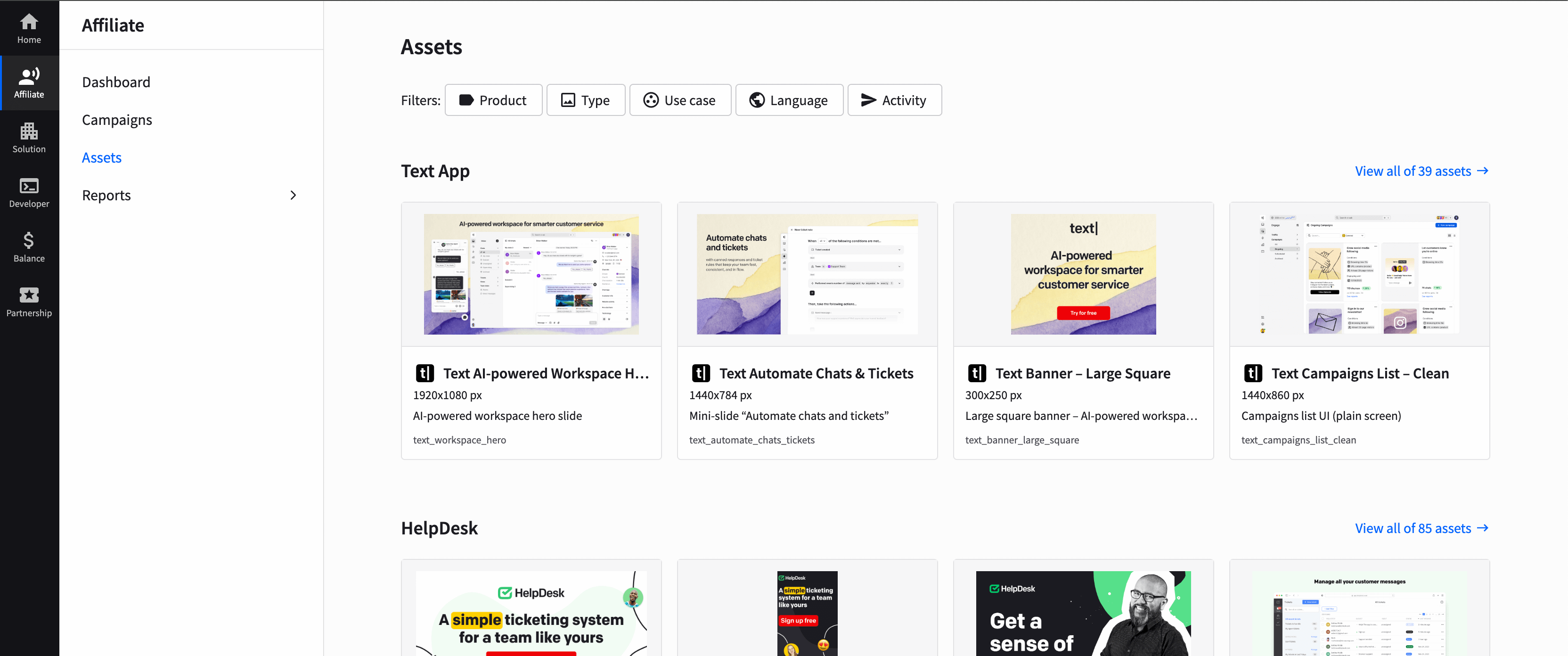Viewport: 1568px width, 656px height.
Task: Open the Home section icon
Action: (x=29, y=22)
